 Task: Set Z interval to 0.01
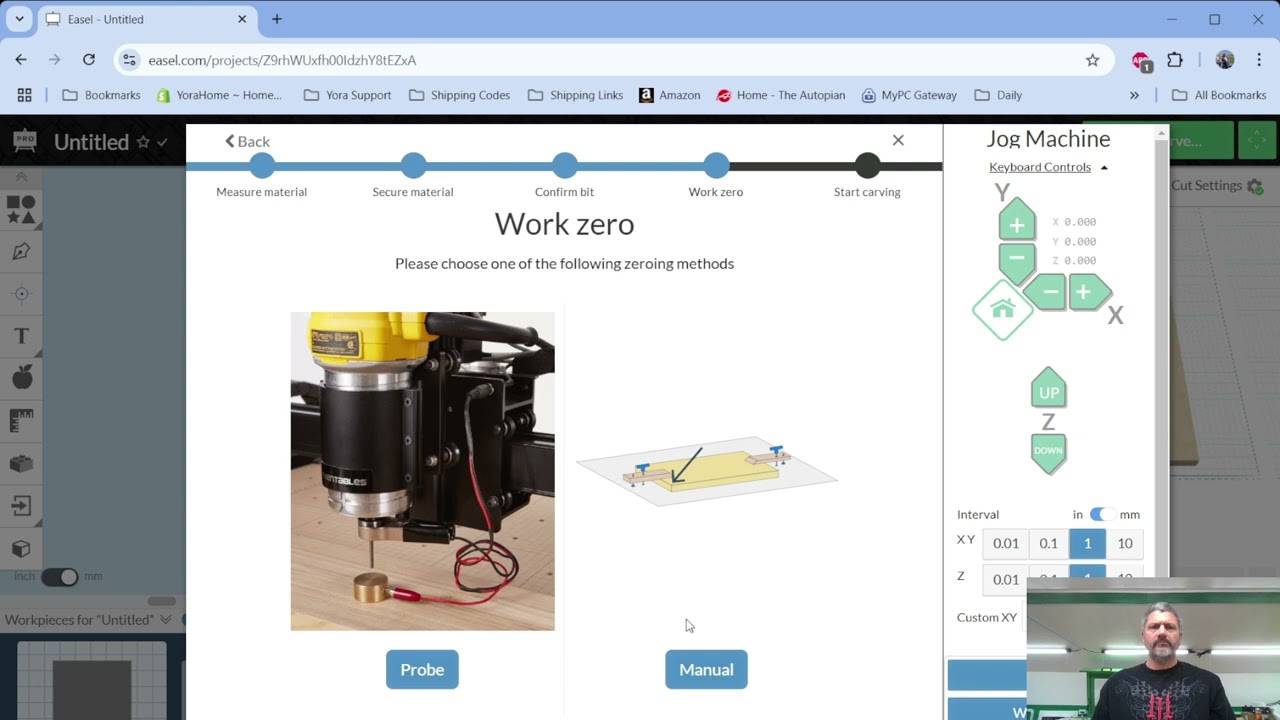(1006, 579)
